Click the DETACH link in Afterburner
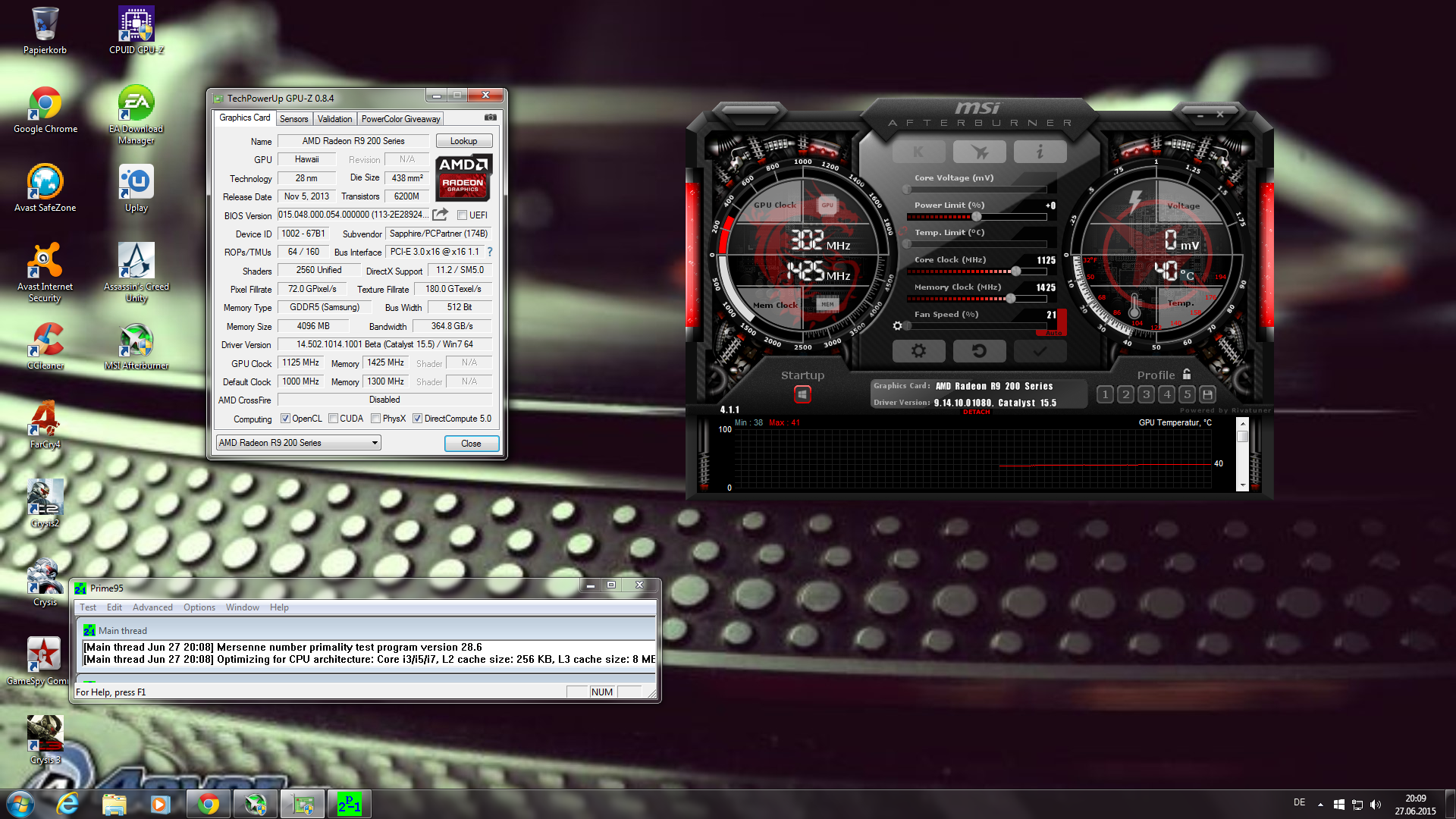This screenshot has height=819, width=1456. point(976,412)
